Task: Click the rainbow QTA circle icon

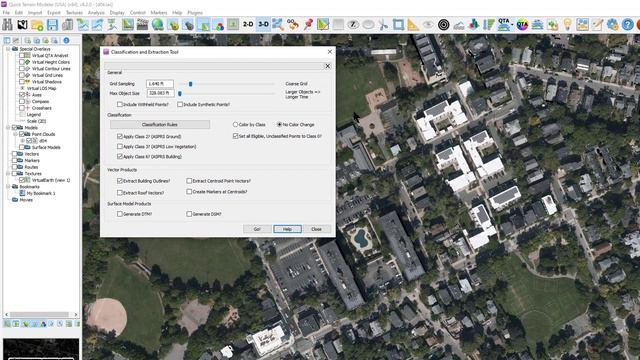Action: [x=522, y=25]
